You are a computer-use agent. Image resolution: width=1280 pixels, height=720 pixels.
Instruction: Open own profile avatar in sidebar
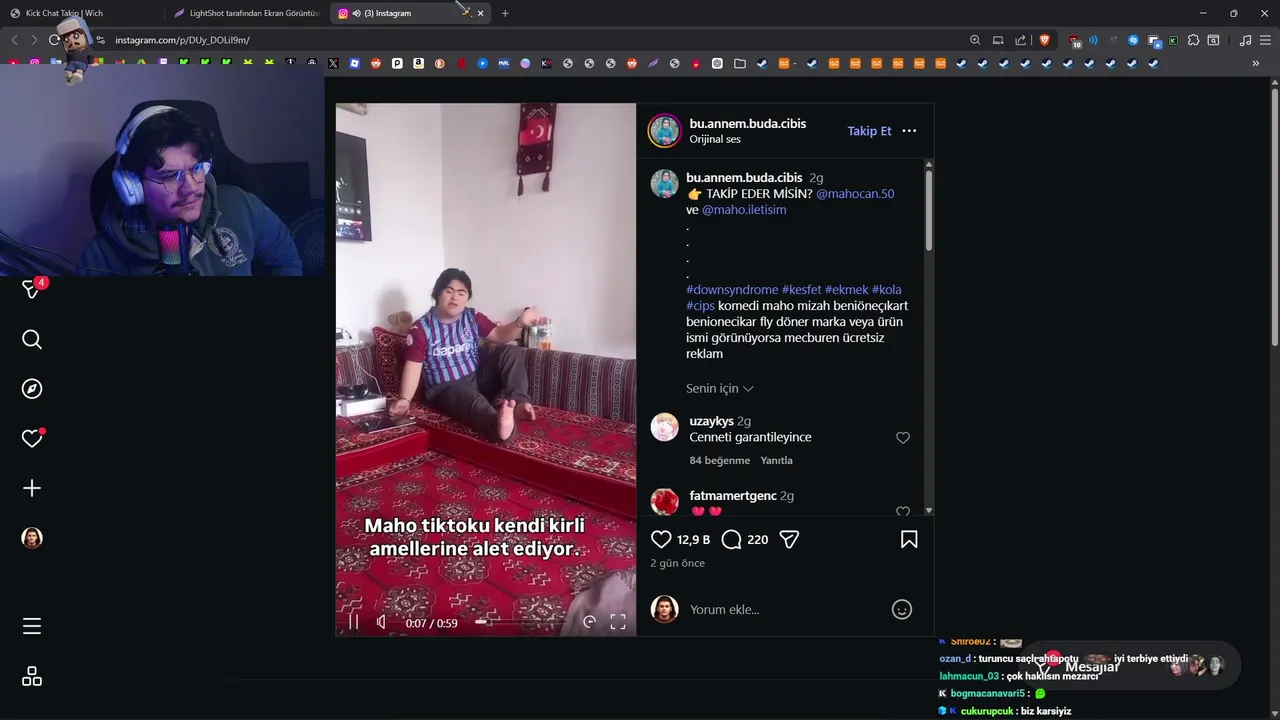[32, 538]
